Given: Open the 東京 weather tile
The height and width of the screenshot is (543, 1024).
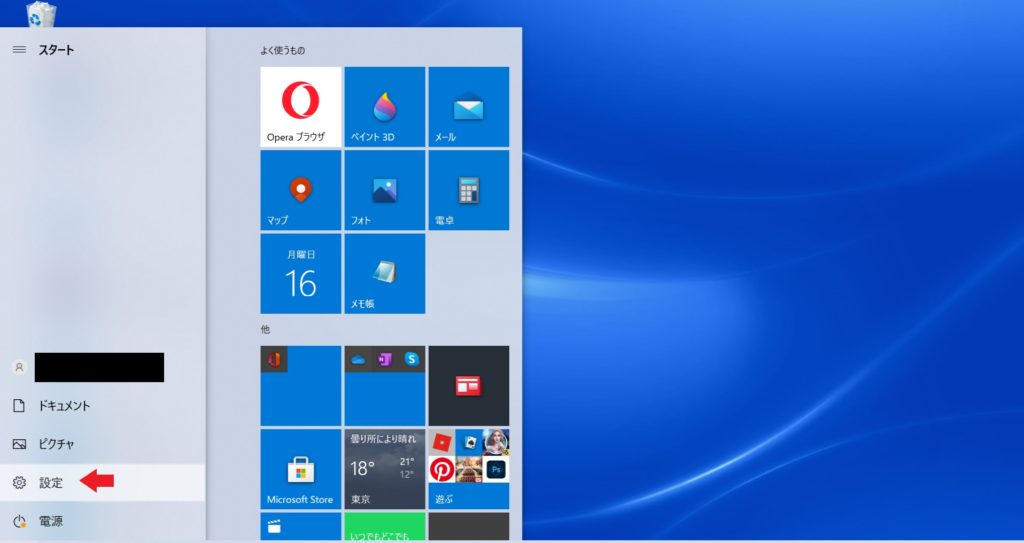Looking at the screenshot, I should click(385, 469).
